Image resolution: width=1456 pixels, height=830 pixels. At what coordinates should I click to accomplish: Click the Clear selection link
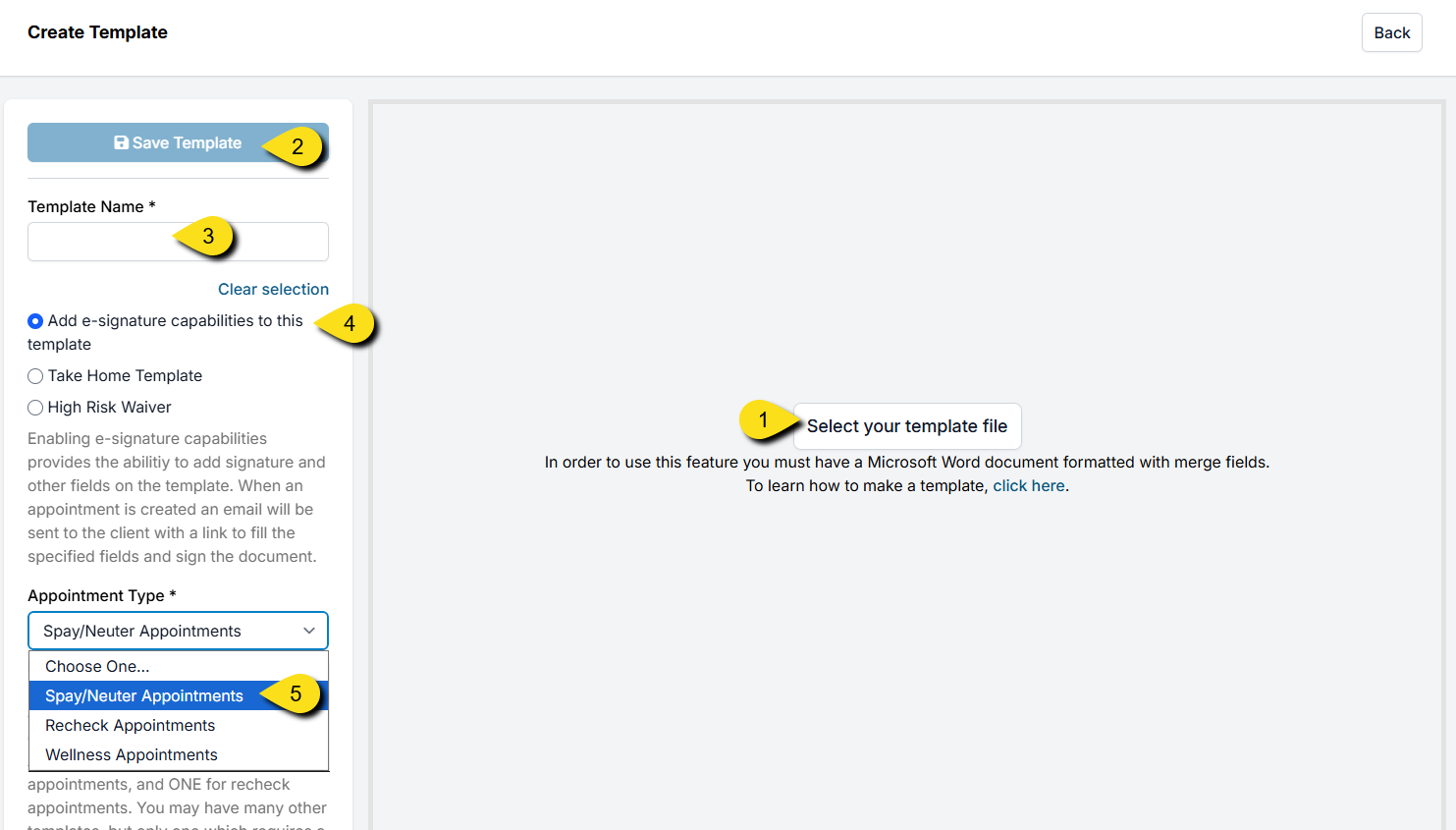[273, 289]
